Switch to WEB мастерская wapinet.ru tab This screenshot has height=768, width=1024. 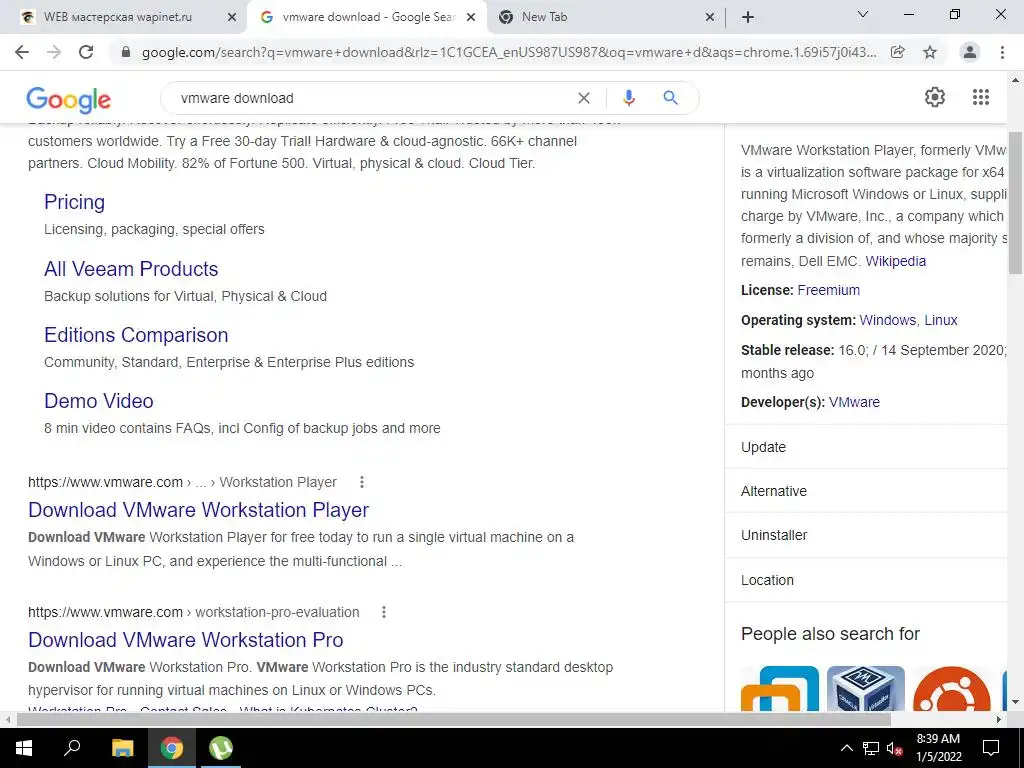[x=118, y=17]
